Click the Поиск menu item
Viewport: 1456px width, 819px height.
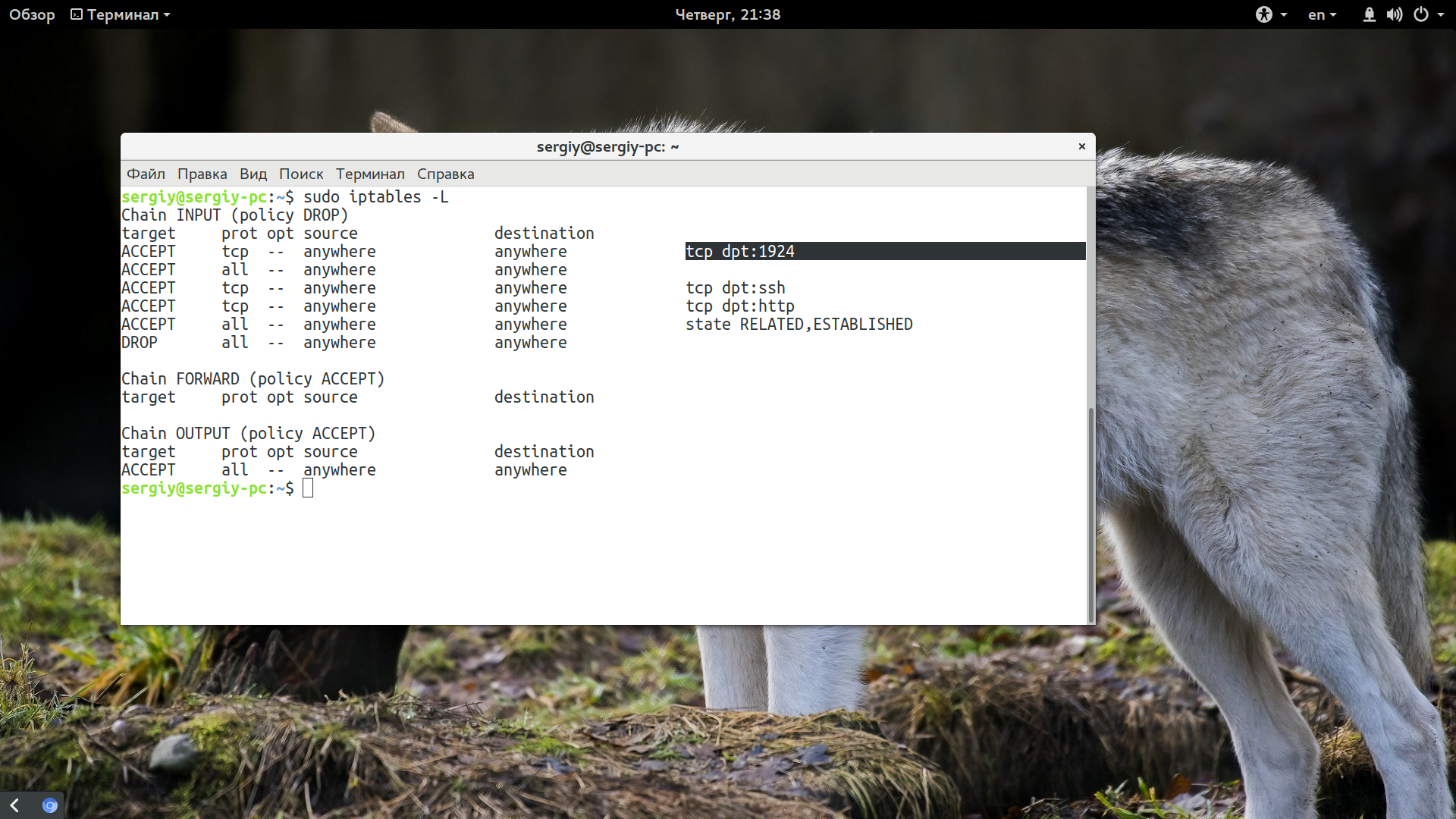pos(301,174)
